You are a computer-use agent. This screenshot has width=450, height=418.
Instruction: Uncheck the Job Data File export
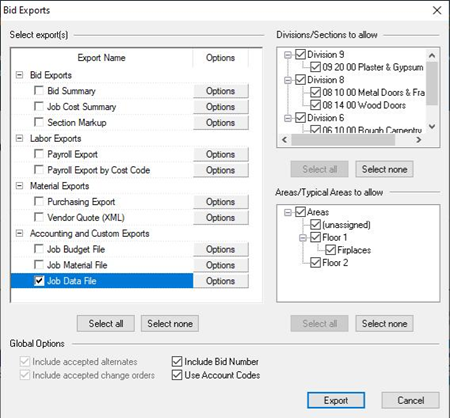(39, 281)
